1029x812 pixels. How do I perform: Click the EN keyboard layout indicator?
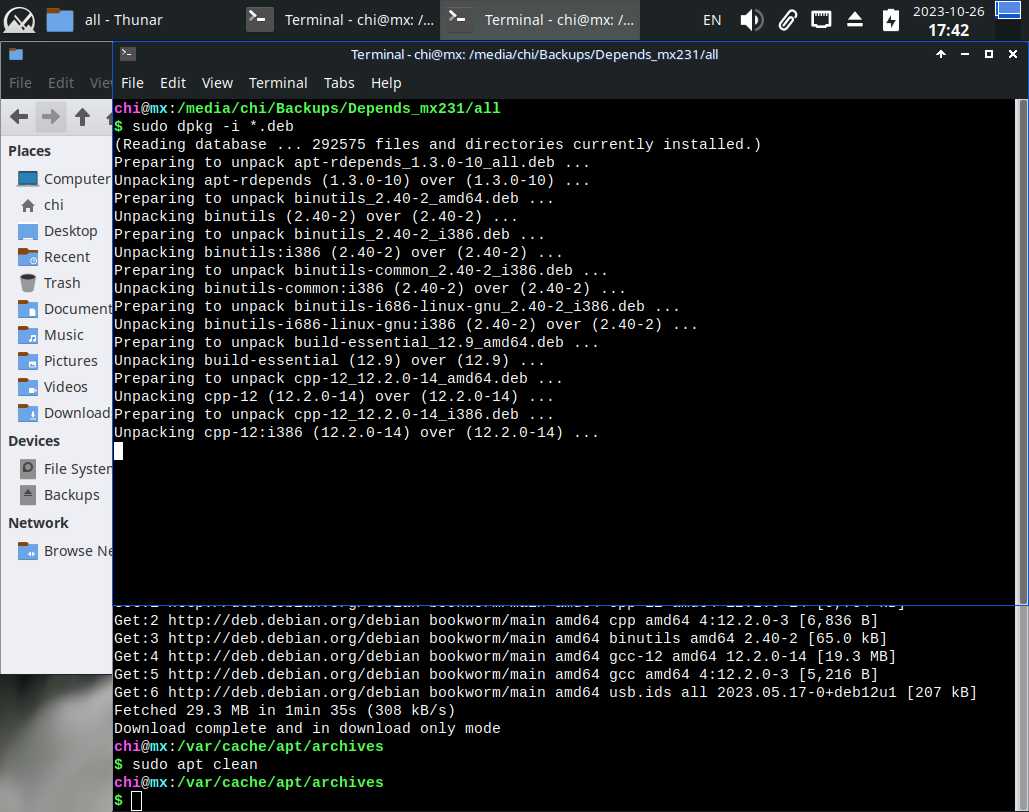[712, 20]
